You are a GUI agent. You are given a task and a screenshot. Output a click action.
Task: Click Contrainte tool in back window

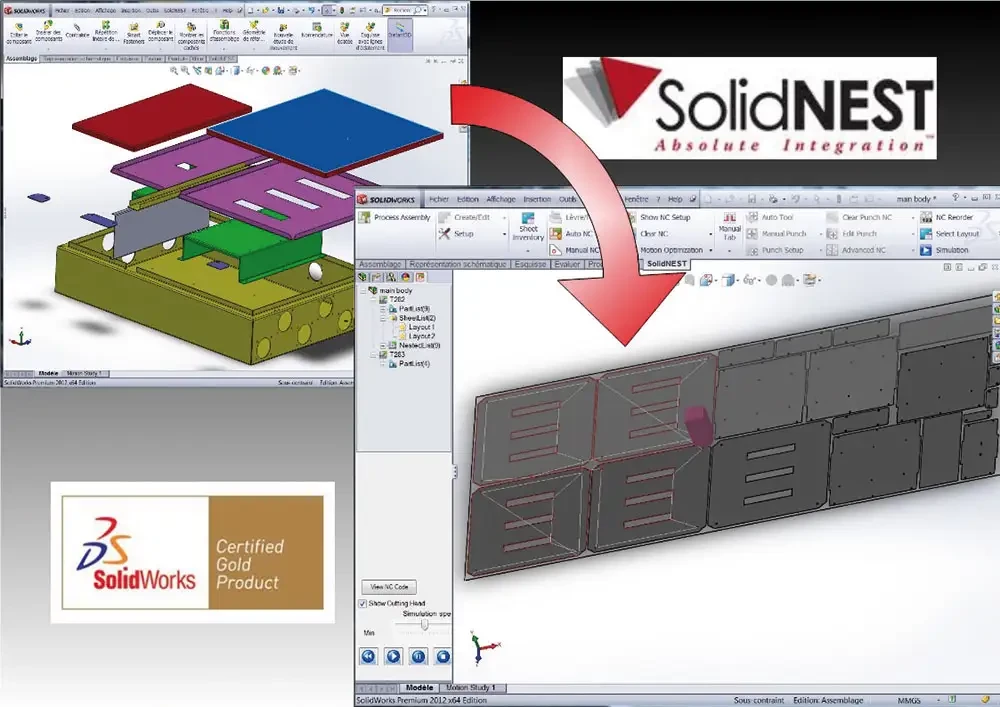[77, 31]
